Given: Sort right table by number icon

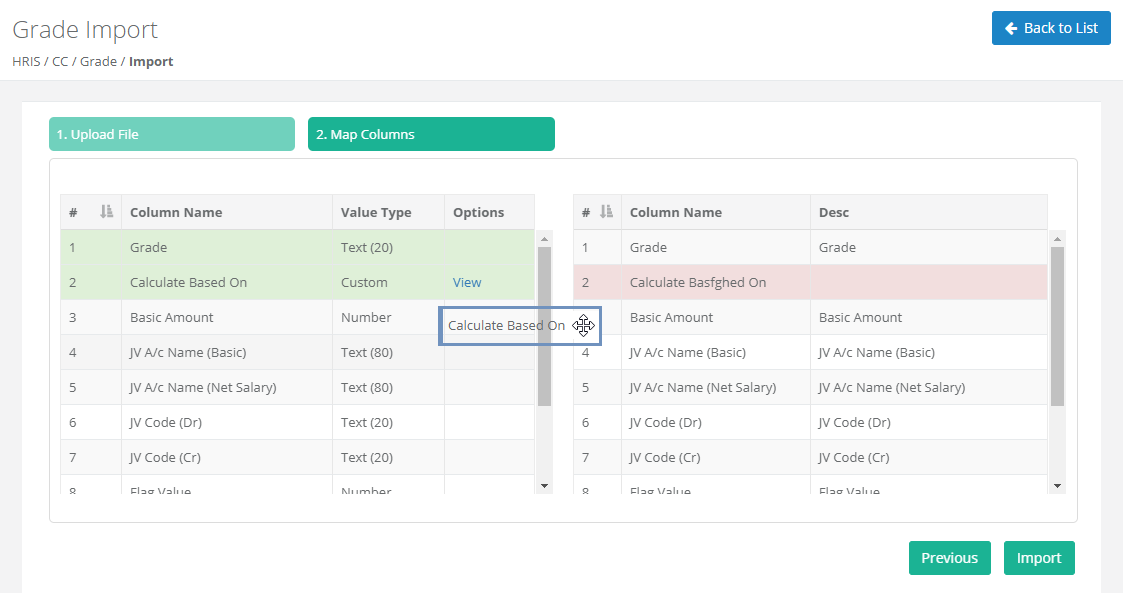Looking at the screenshot, I should 606,212.
